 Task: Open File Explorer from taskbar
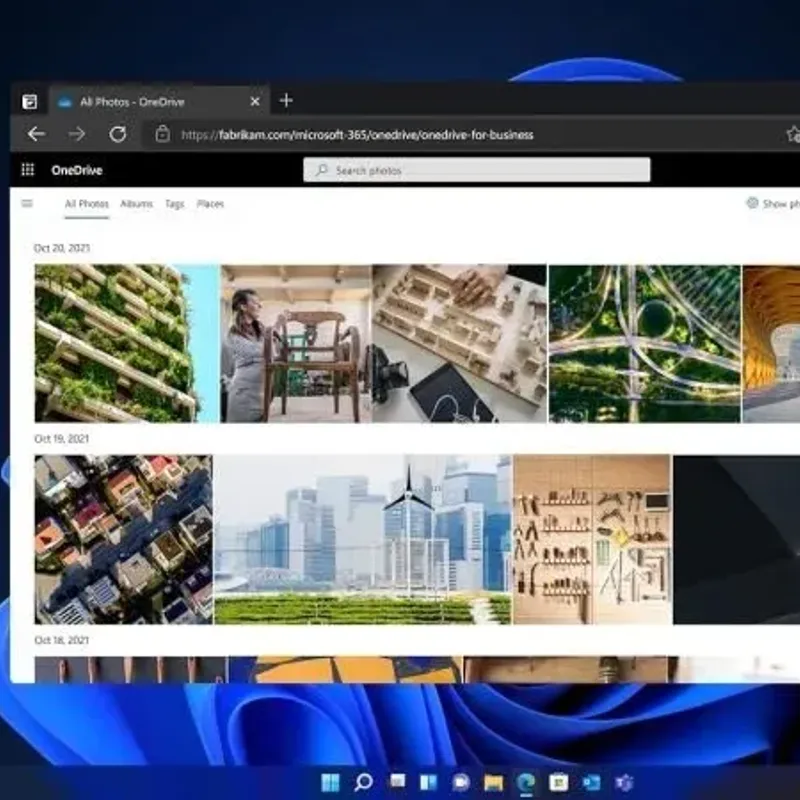pyautogui.click(x=494, y=782)
